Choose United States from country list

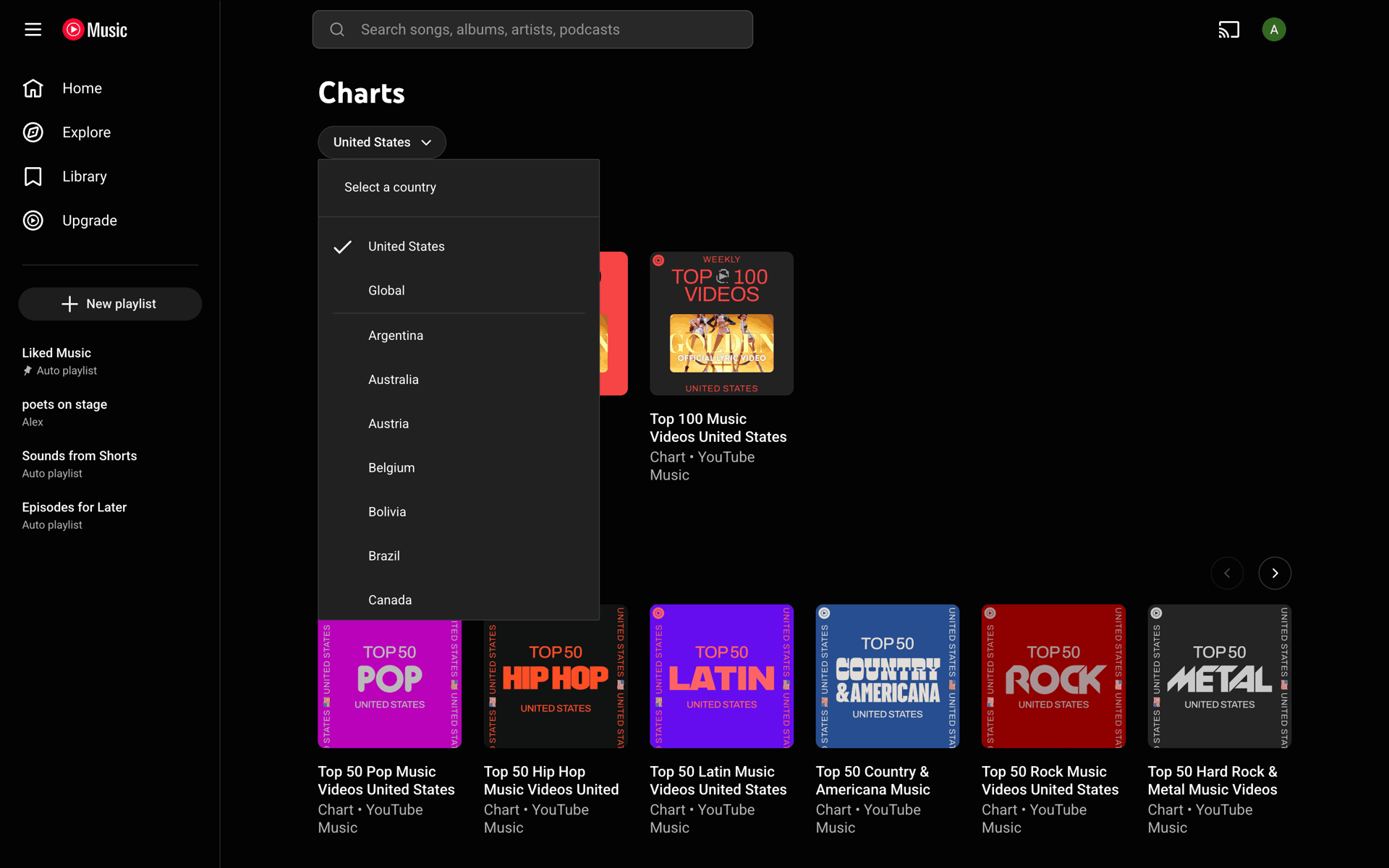coord(459,247)
